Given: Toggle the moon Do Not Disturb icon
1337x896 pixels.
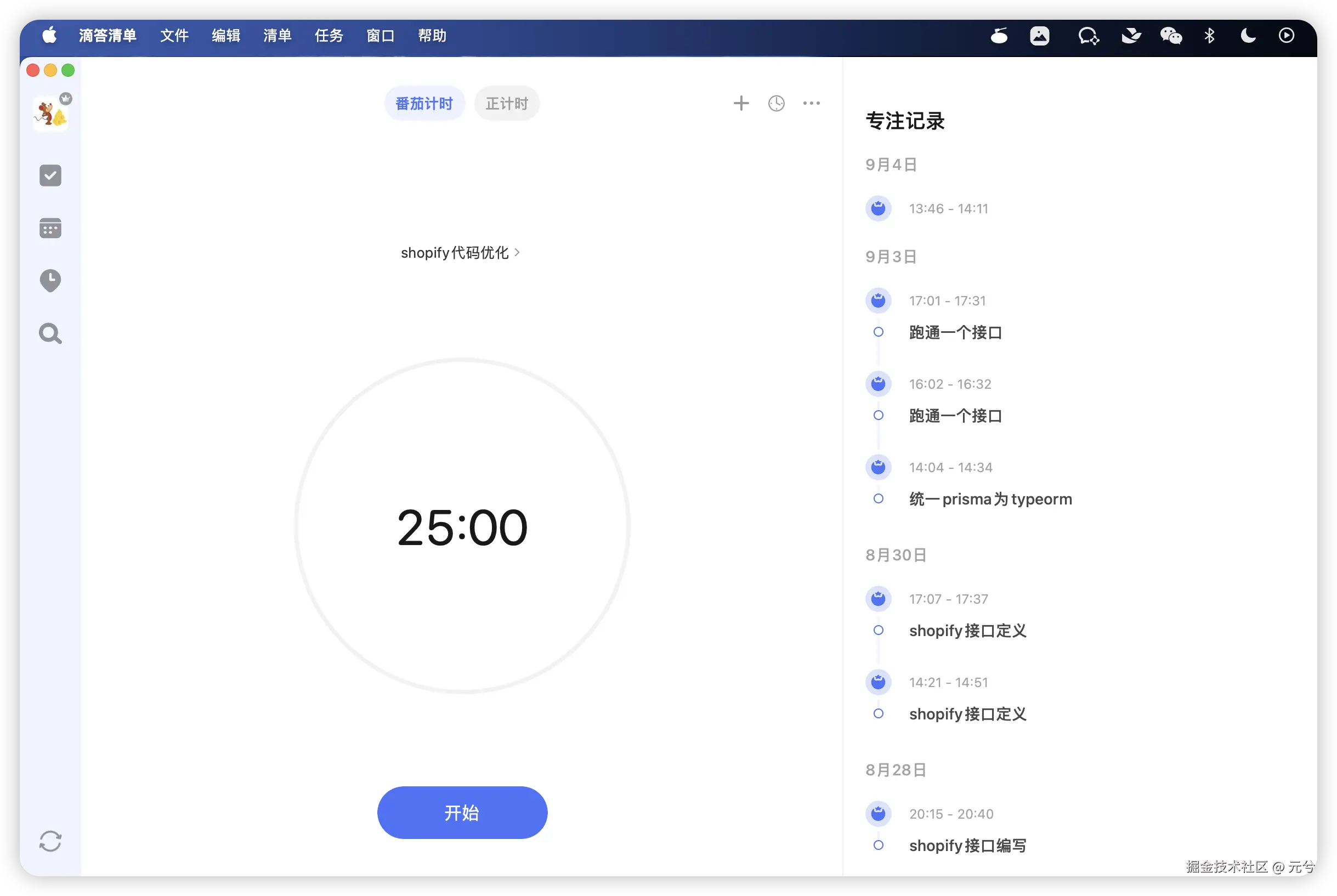Looking at the screenshot, I should coord(1248,36).
